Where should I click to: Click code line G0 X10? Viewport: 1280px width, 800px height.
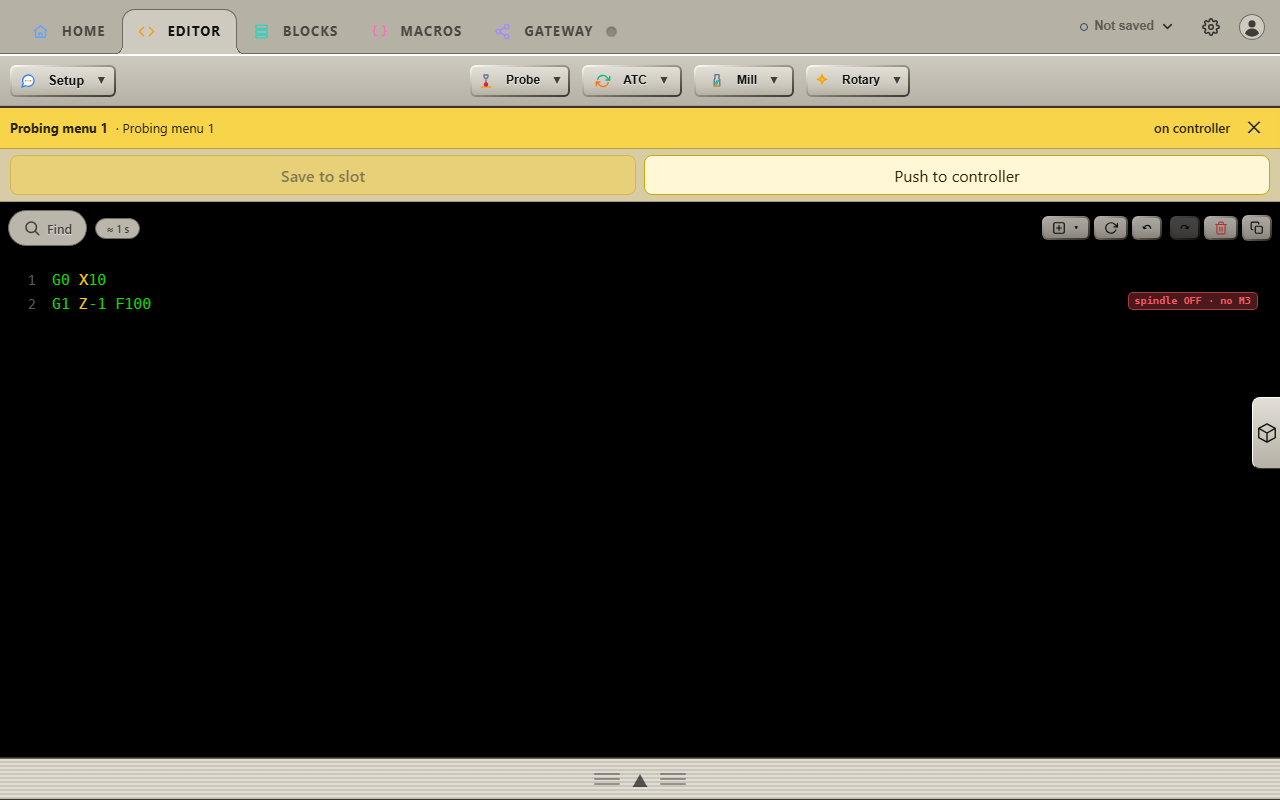79,280
